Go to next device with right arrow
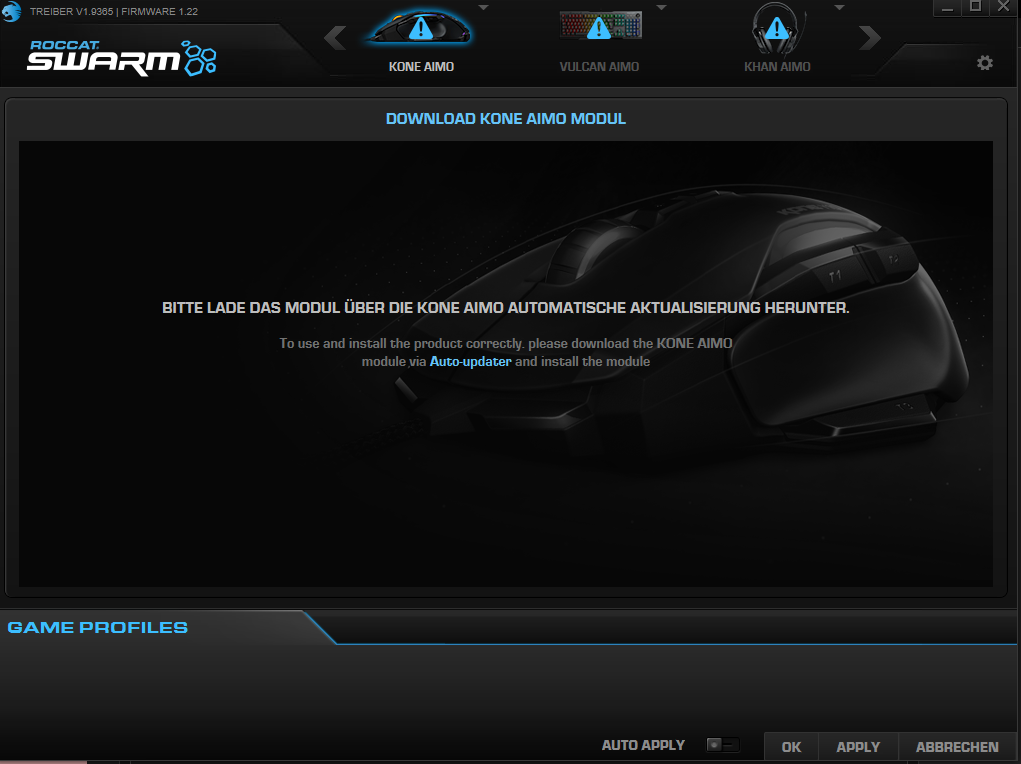The image size is (1021, 764). 869,38
